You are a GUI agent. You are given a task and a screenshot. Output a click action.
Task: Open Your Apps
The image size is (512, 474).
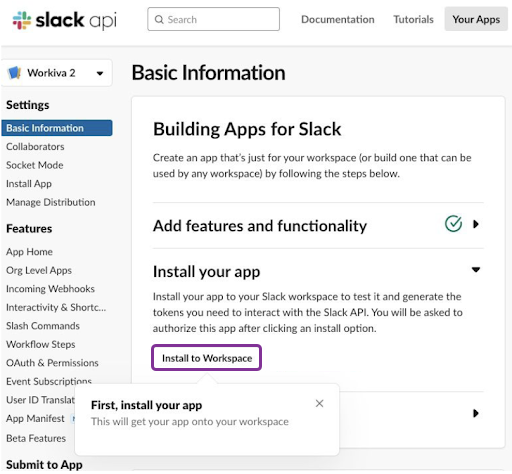476,19
